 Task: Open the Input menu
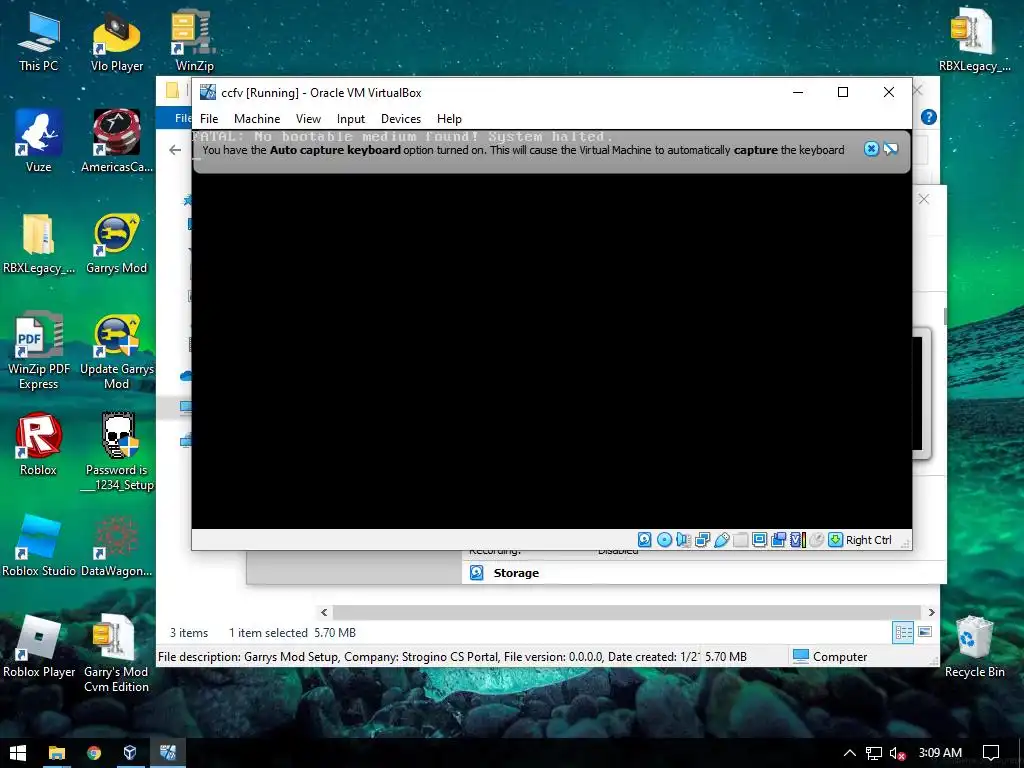click(351, 119)
